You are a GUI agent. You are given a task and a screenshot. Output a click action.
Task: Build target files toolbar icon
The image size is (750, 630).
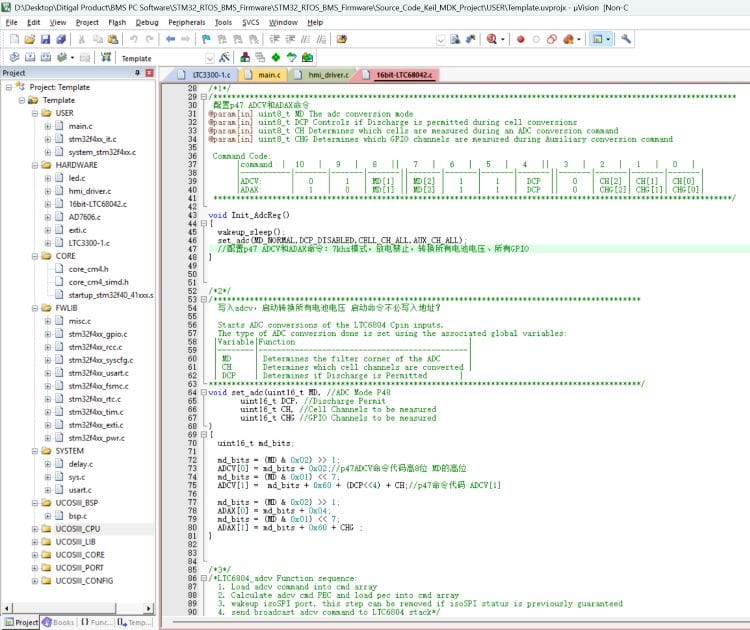pos(30,57)
